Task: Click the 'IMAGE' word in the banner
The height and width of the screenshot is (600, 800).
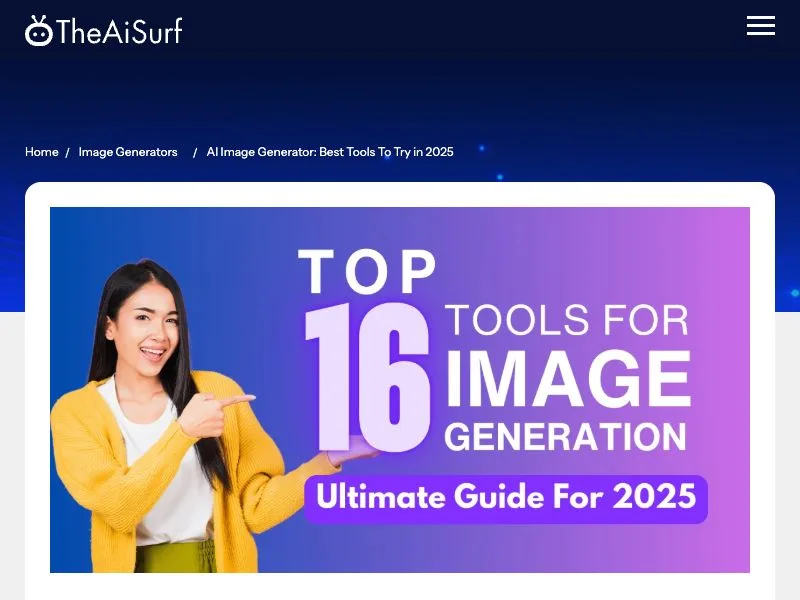Action: tap(568, 379)
